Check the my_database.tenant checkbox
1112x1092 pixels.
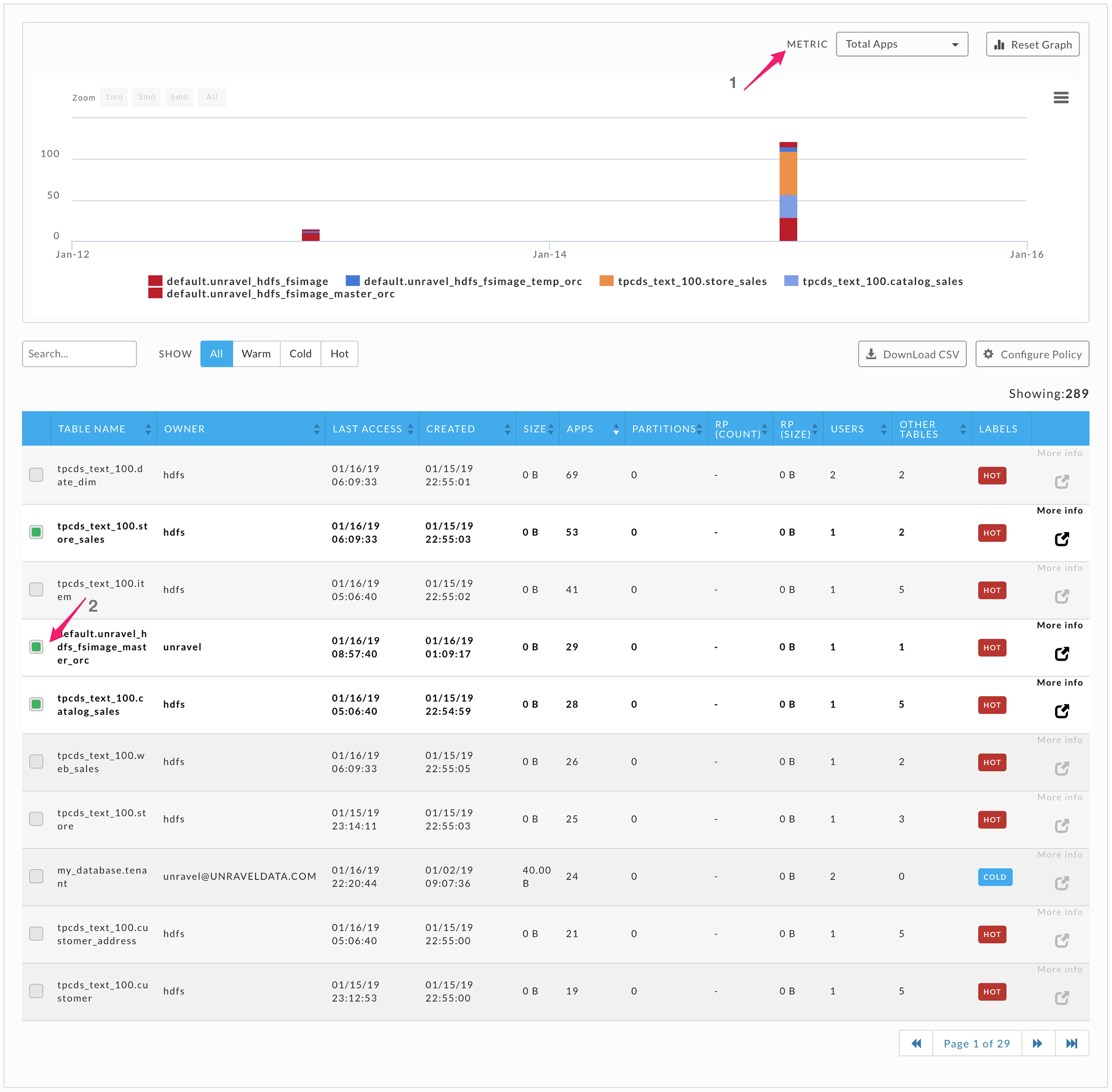click(x=36, y=876)
